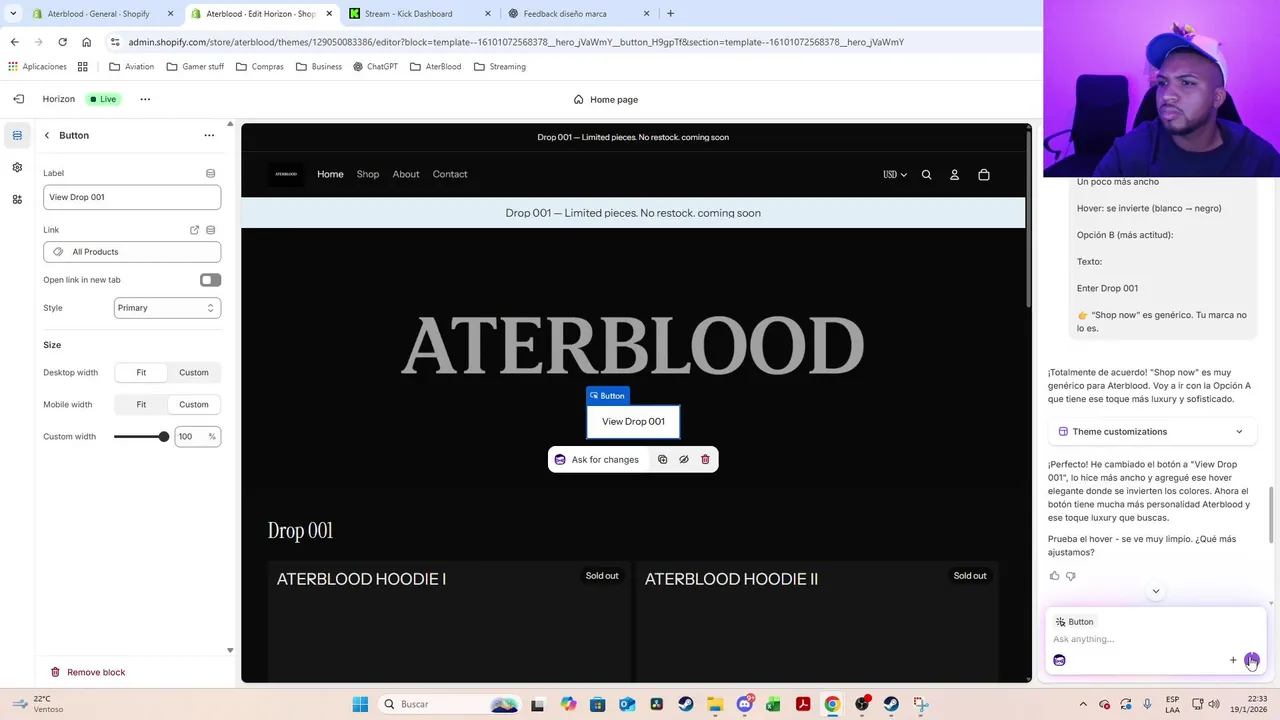
Task: Click About in the store navigation
Action: click(x=406, y=174)
